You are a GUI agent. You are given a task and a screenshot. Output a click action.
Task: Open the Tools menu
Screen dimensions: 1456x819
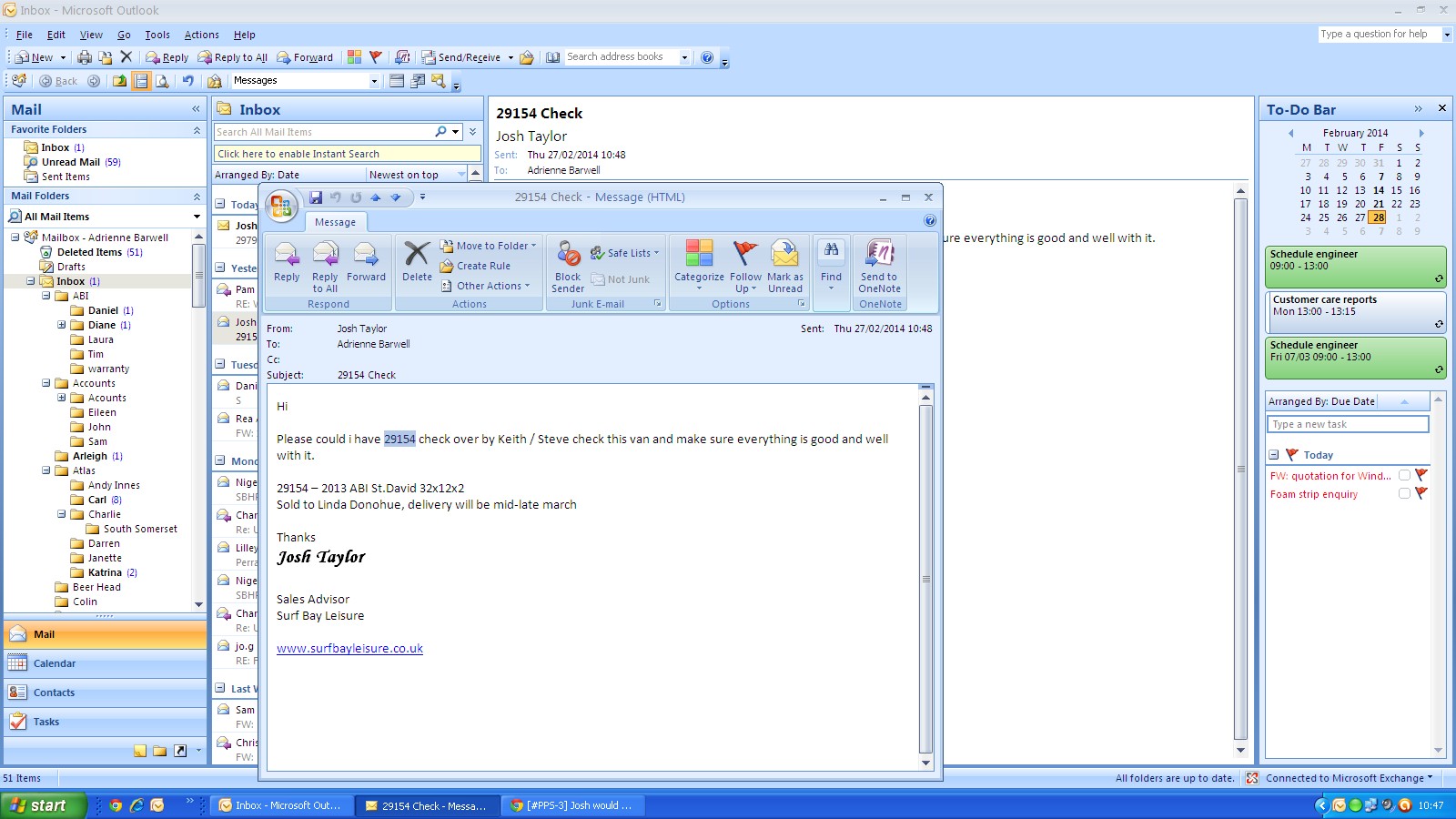[x=157, y=35]
